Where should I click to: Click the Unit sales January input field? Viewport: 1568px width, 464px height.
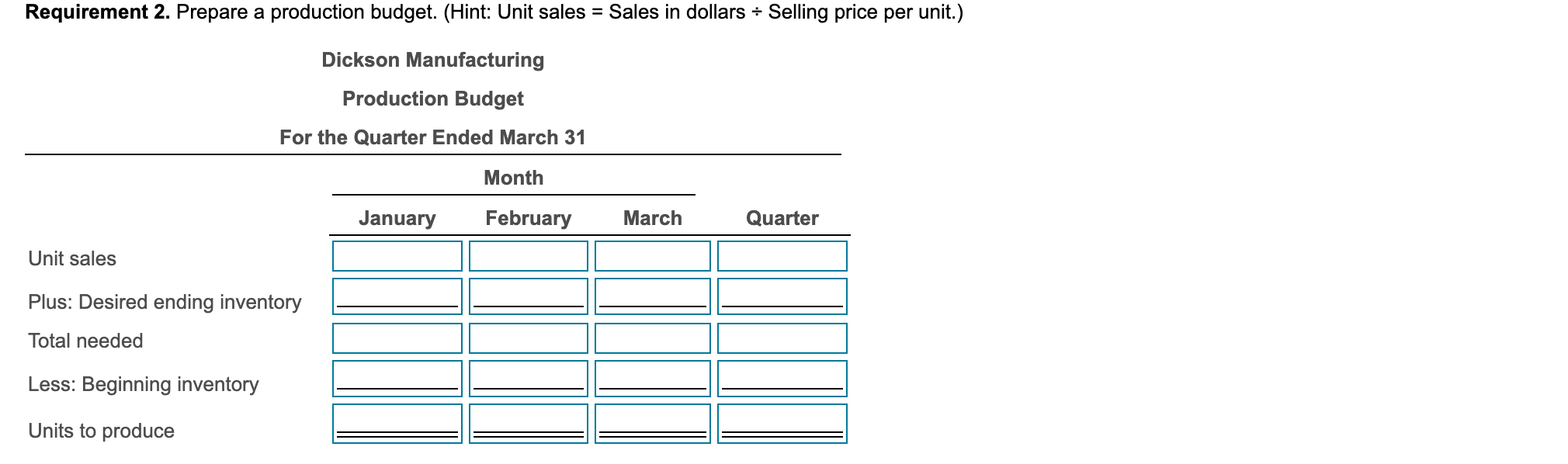[397, 256]
